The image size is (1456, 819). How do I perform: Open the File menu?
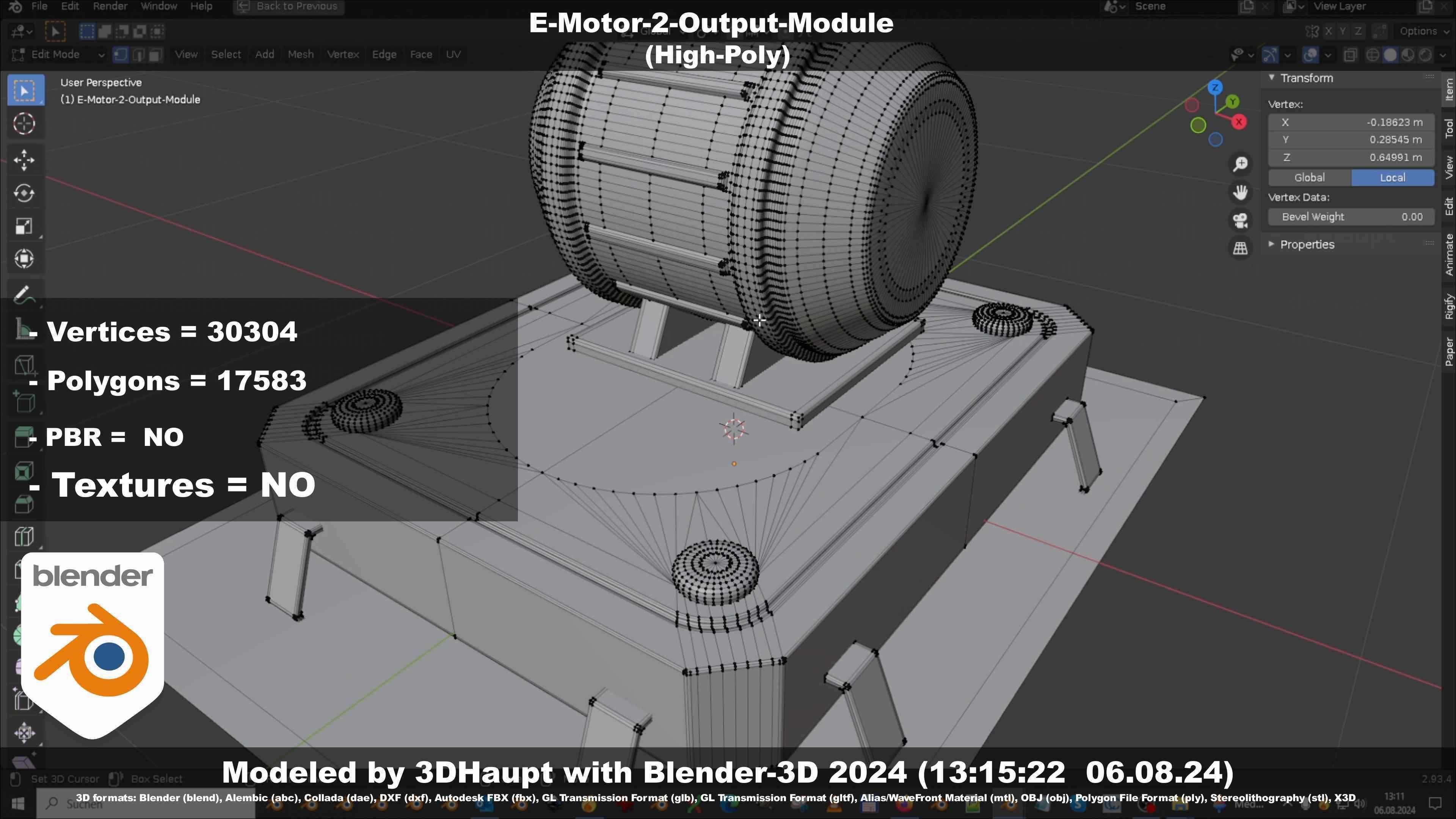39,6
